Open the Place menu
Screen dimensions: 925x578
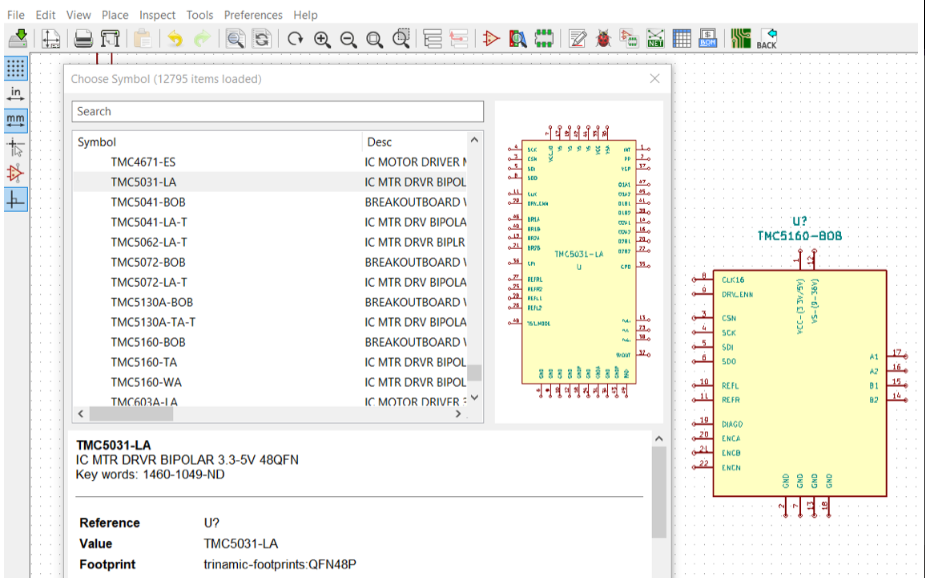click(x=115, y=15)
